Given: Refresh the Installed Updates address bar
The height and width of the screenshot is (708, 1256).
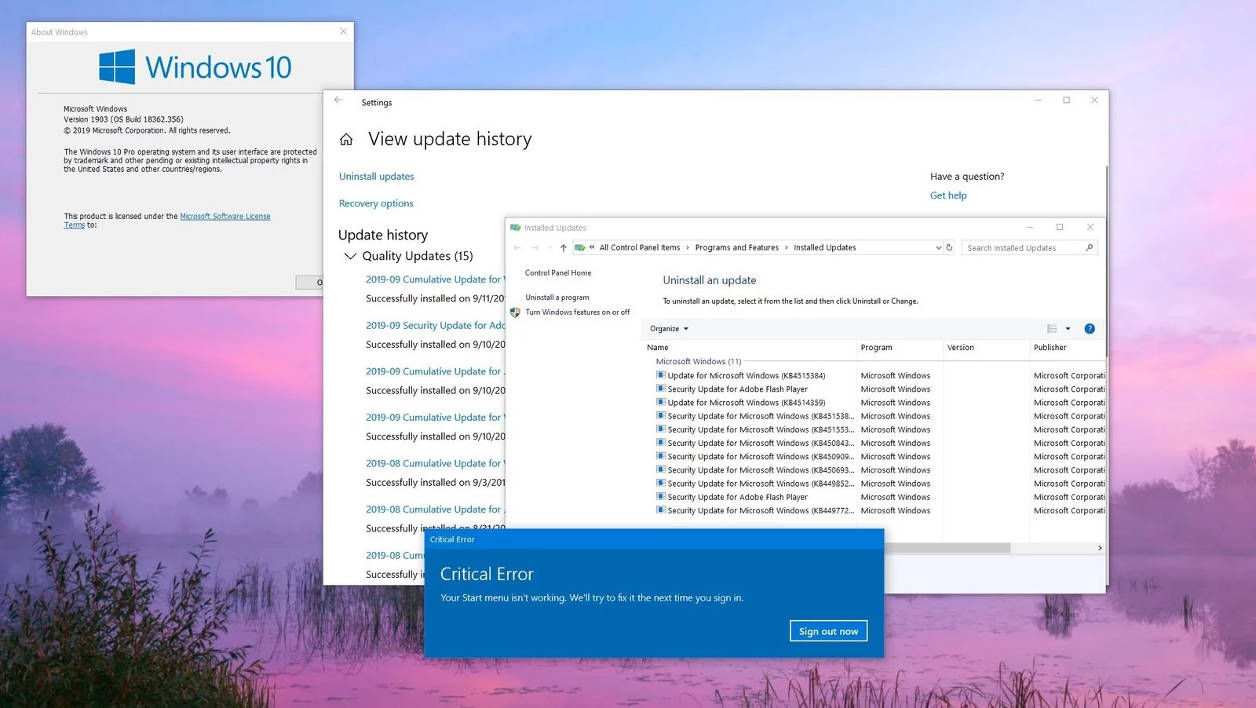Looking at the screenshot, I should click(949, 248).
